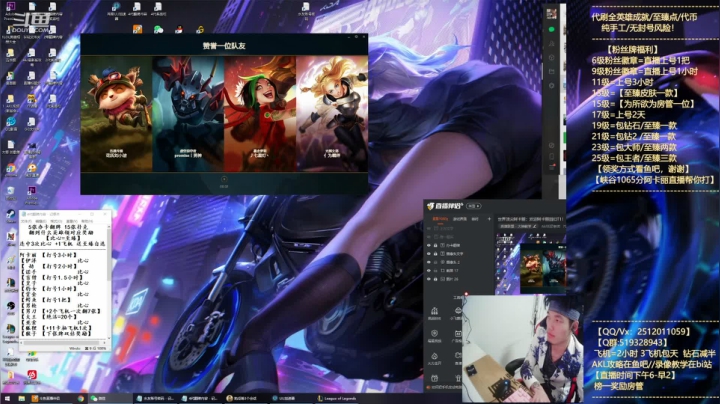
Task: Switch to League of Legends taskbar item
Action: tap(338, 398)
